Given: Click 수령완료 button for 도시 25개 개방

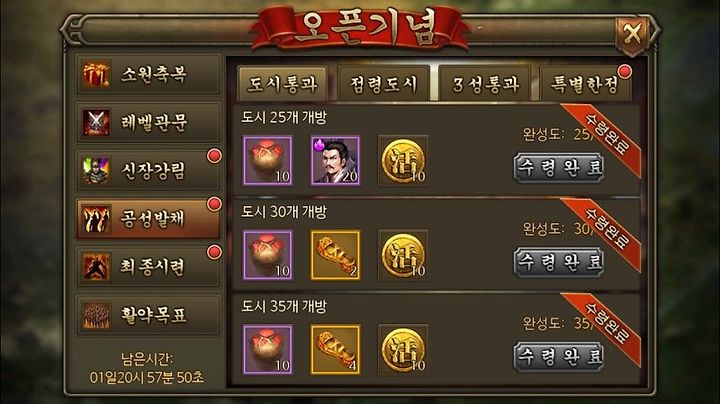Looking at the screenshot, I should tap(558, 168).
